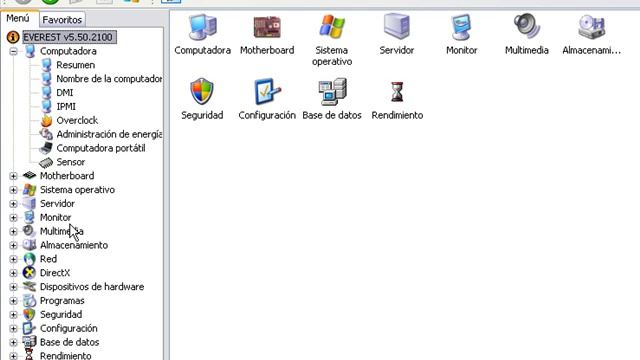Expand the Servidor node in the tree
The image size is (640, 360).
[13, 204]
